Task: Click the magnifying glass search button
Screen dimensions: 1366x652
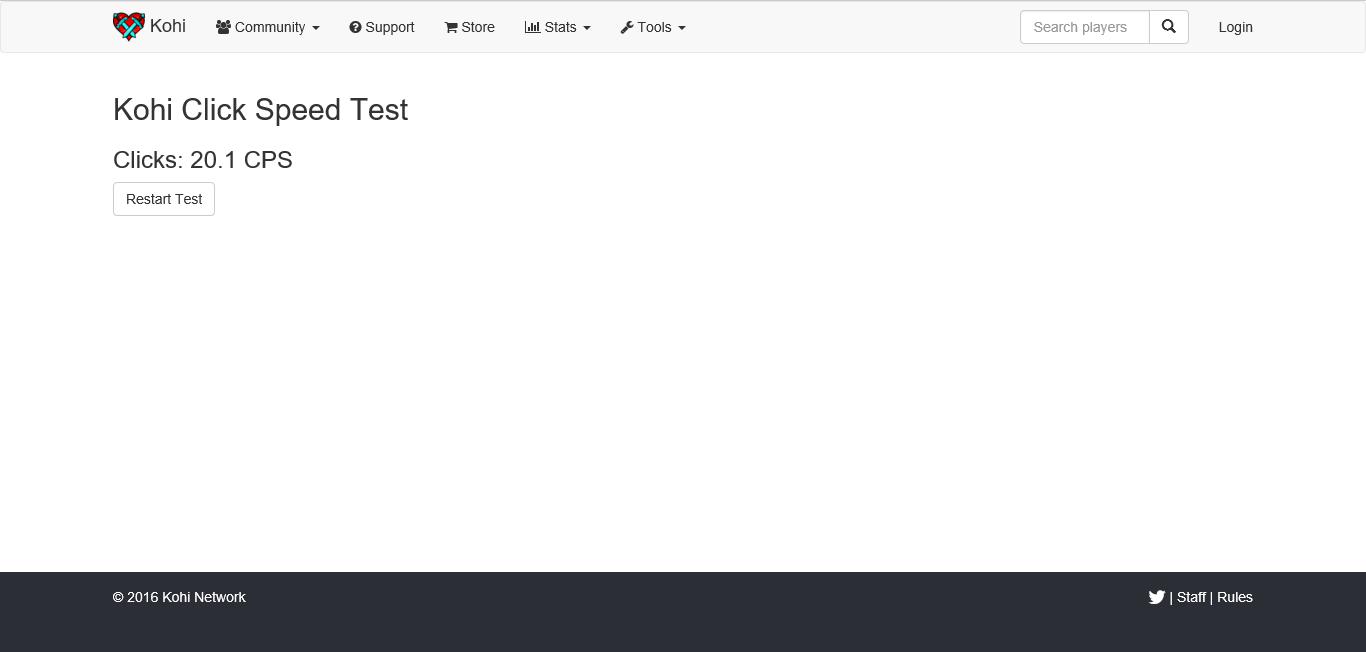Action: [x=1169, y=27]
